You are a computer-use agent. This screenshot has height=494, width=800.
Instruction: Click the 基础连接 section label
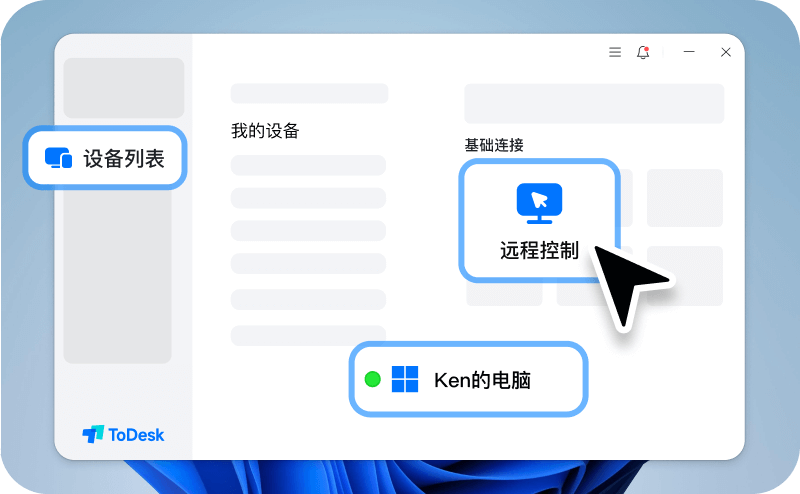494,145
